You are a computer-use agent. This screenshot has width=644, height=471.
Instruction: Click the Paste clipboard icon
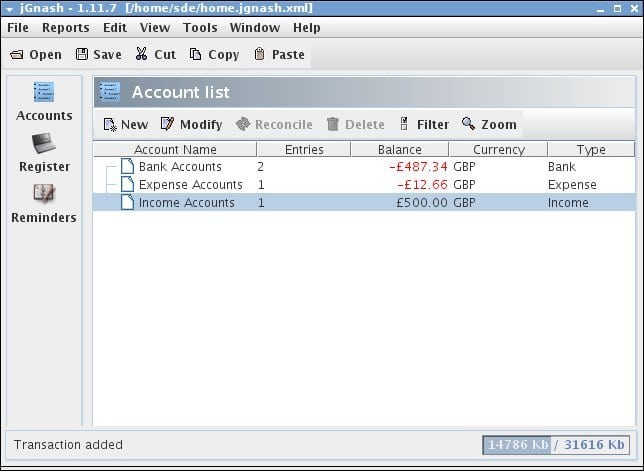coord(259,54)
